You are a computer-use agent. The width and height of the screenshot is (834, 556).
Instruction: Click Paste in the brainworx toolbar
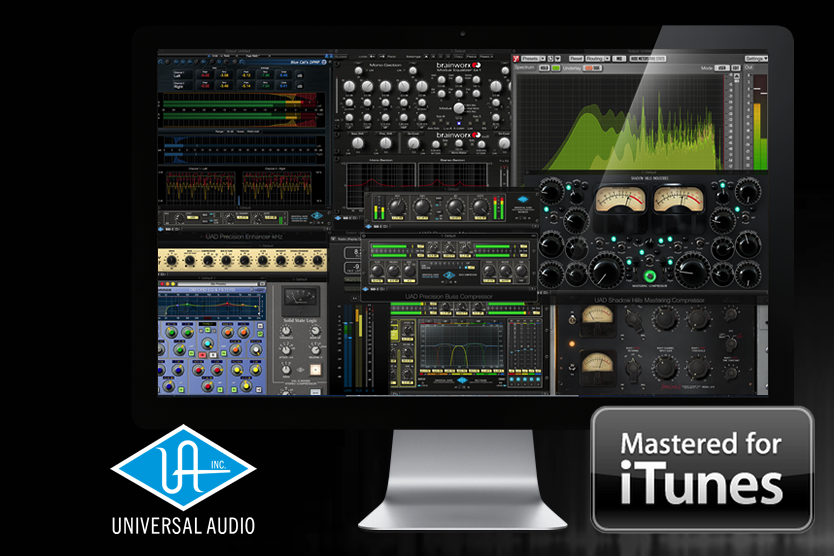coord(472,56)
